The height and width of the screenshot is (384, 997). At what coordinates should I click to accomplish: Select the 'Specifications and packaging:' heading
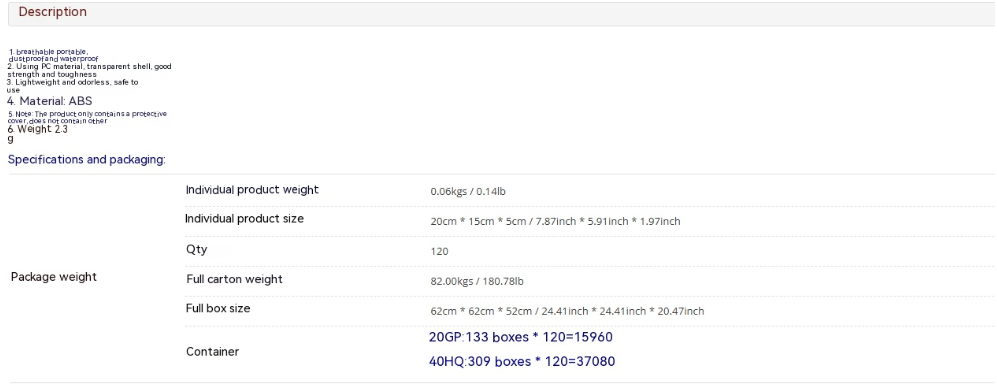[86, 160]
